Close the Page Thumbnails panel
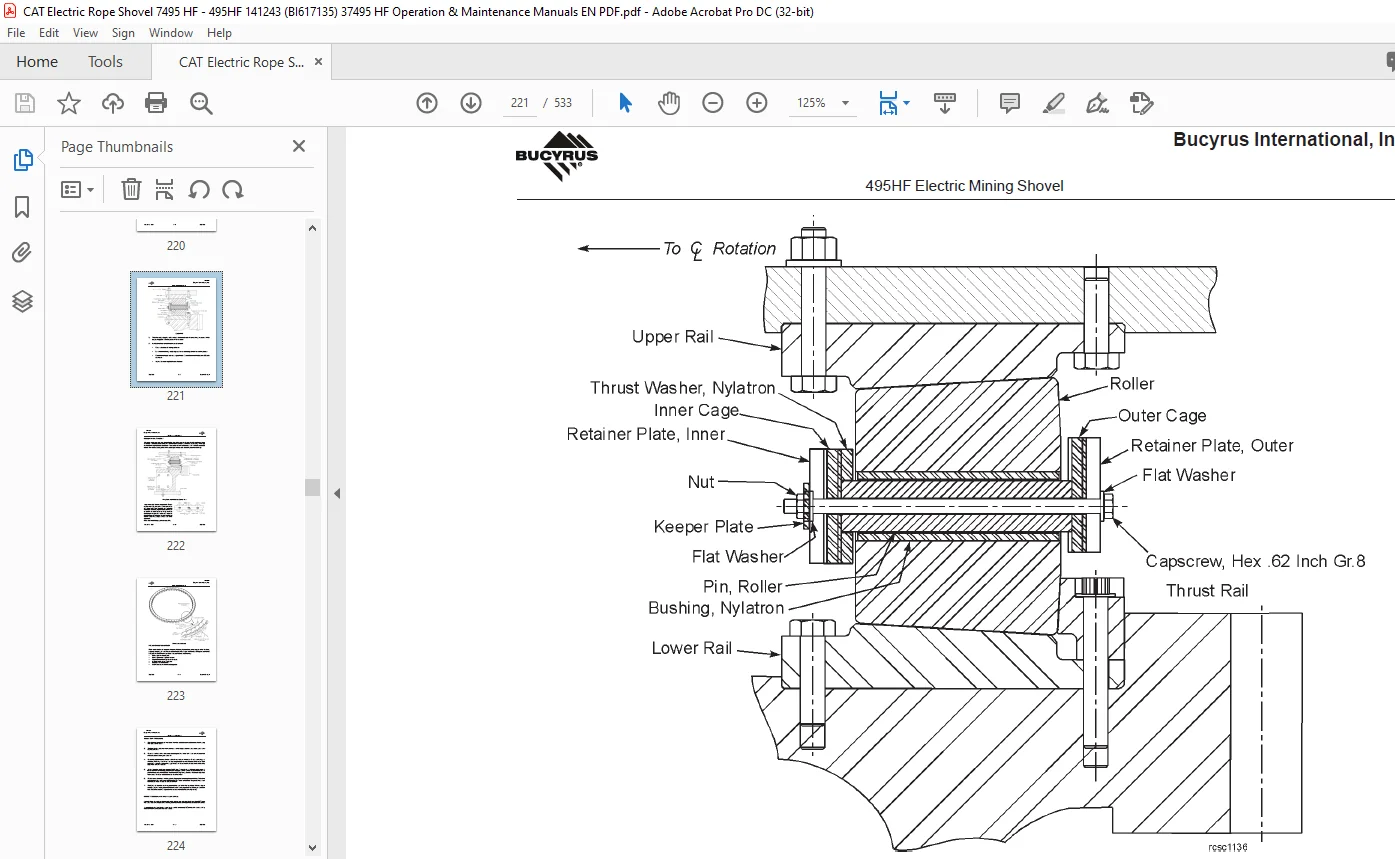 tap(298, 146)
